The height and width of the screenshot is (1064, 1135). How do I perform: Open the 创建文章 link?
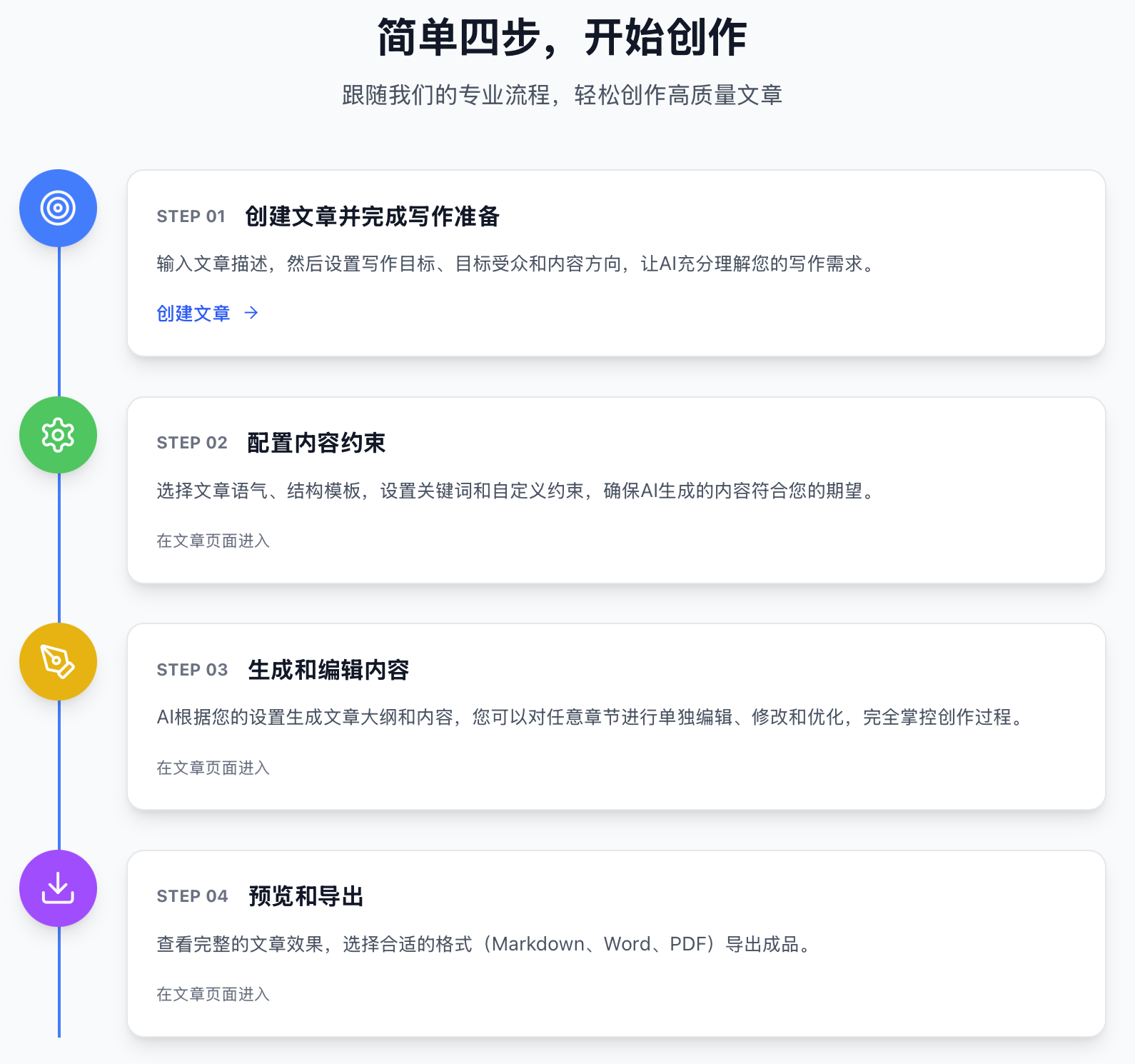(x=193, y=313)
